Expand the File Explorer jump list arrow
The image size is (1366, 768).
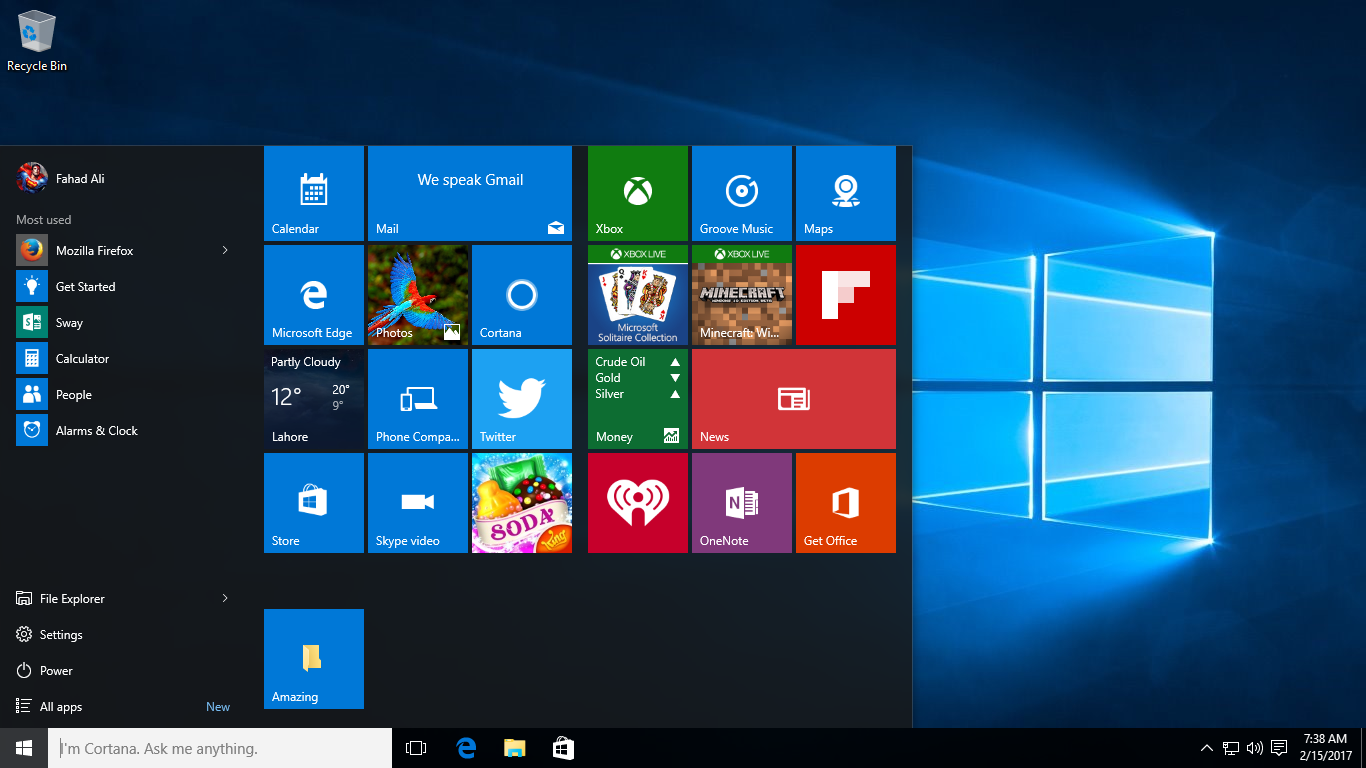pos(225,599)
